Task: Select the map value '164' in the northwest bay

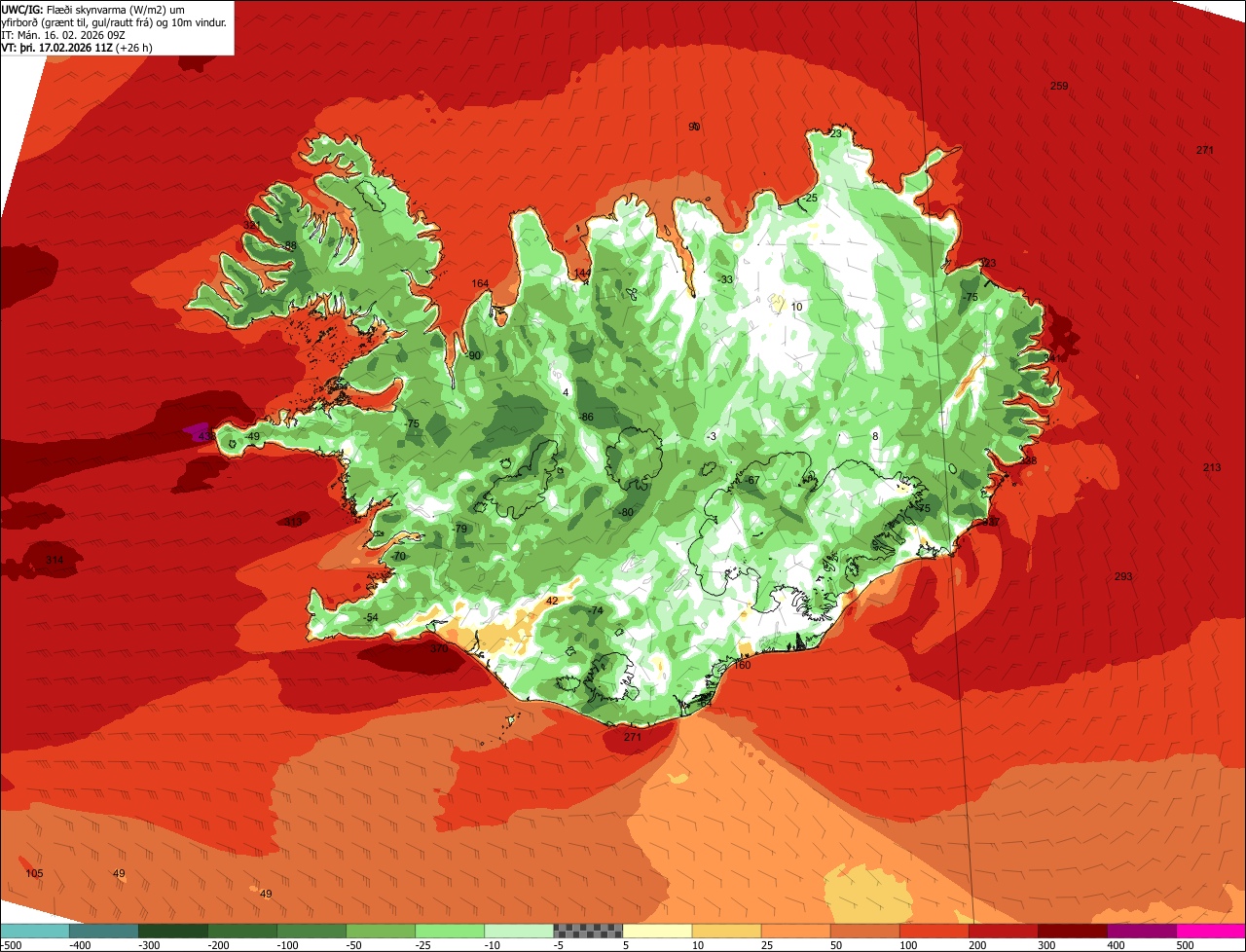Action: tap(480, 283)
